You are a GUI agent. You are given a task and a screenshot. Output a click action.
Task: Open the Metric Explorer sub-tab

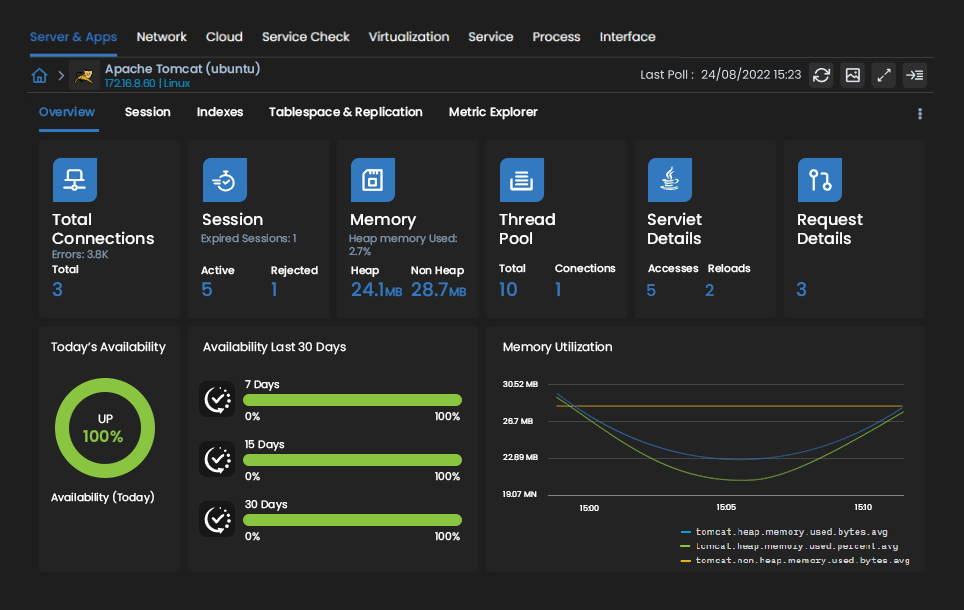click(x=493, y=112)
